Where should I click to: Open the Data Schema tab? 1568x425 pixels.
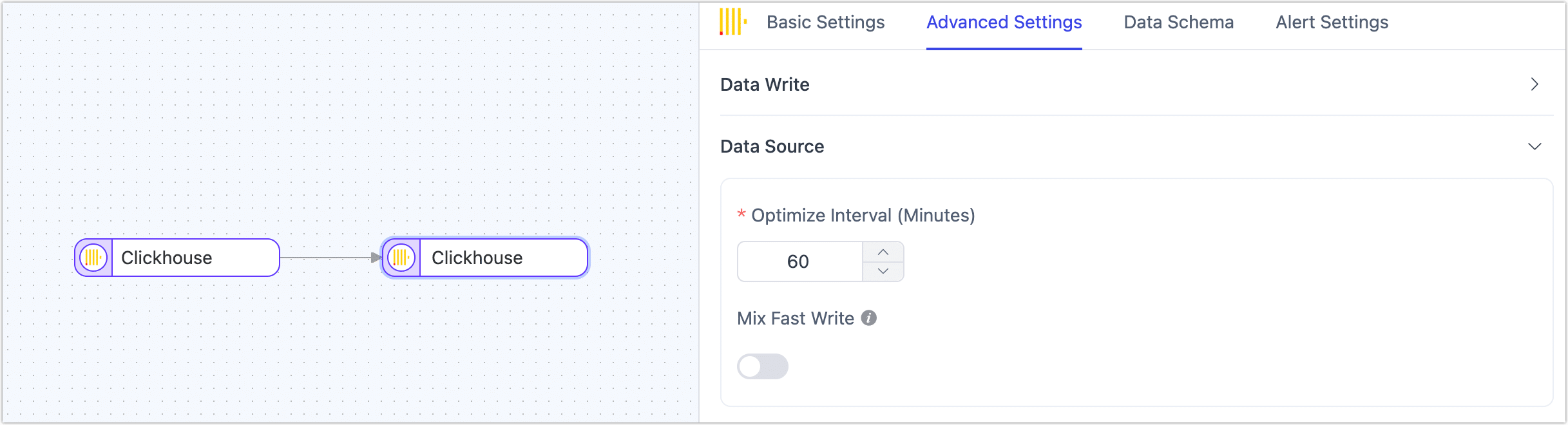1178,22
